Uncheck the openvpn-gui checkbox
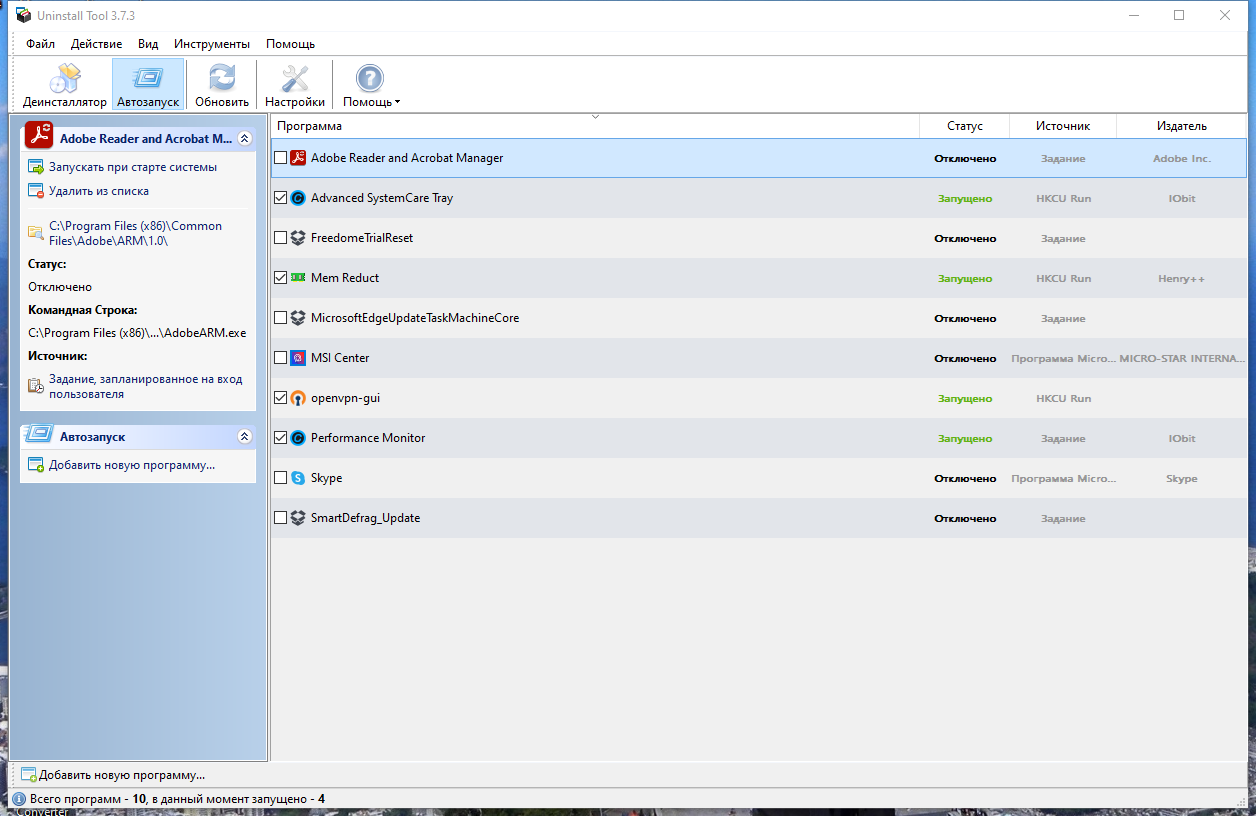Image resolution: width=1256 pixels, height=816 pixels. click(x=280, y=398)
